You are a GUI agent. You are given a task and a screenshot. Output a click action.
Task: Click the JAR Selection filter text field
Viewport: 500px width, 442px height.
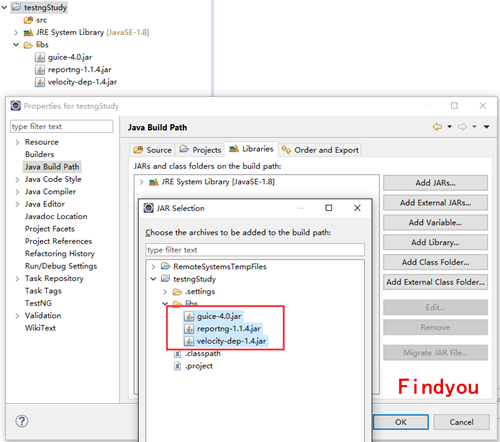click(255, 250)
